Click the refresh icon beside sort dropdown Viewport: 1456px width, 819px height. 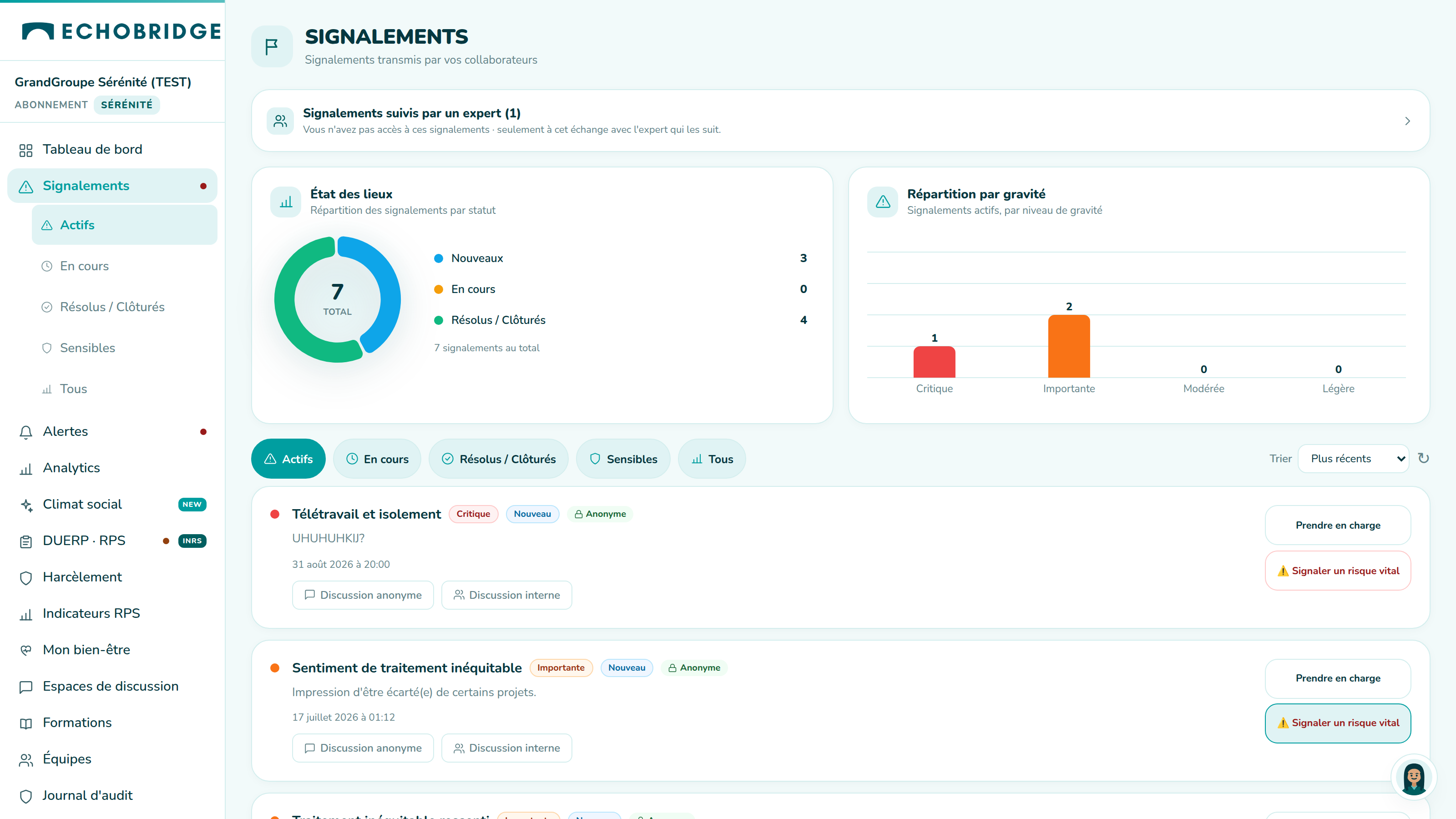tap(1423, 458)
